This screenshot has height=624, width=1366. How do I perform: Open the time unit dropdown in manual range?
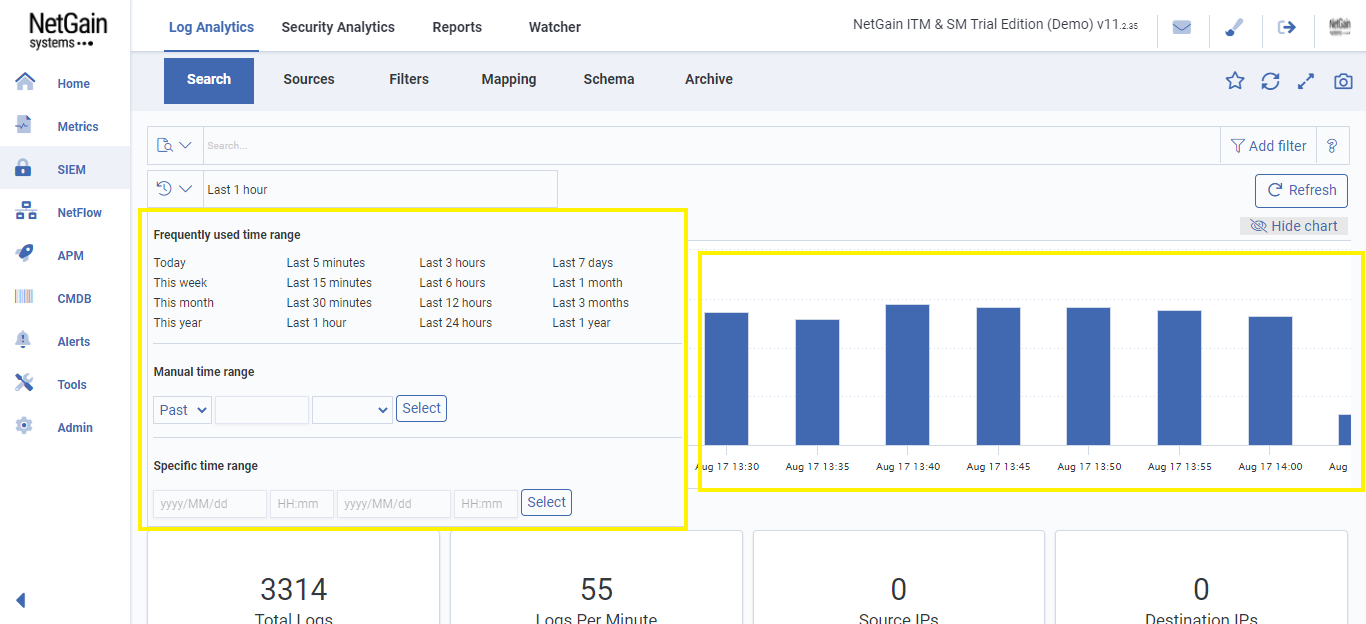(352, 410)
